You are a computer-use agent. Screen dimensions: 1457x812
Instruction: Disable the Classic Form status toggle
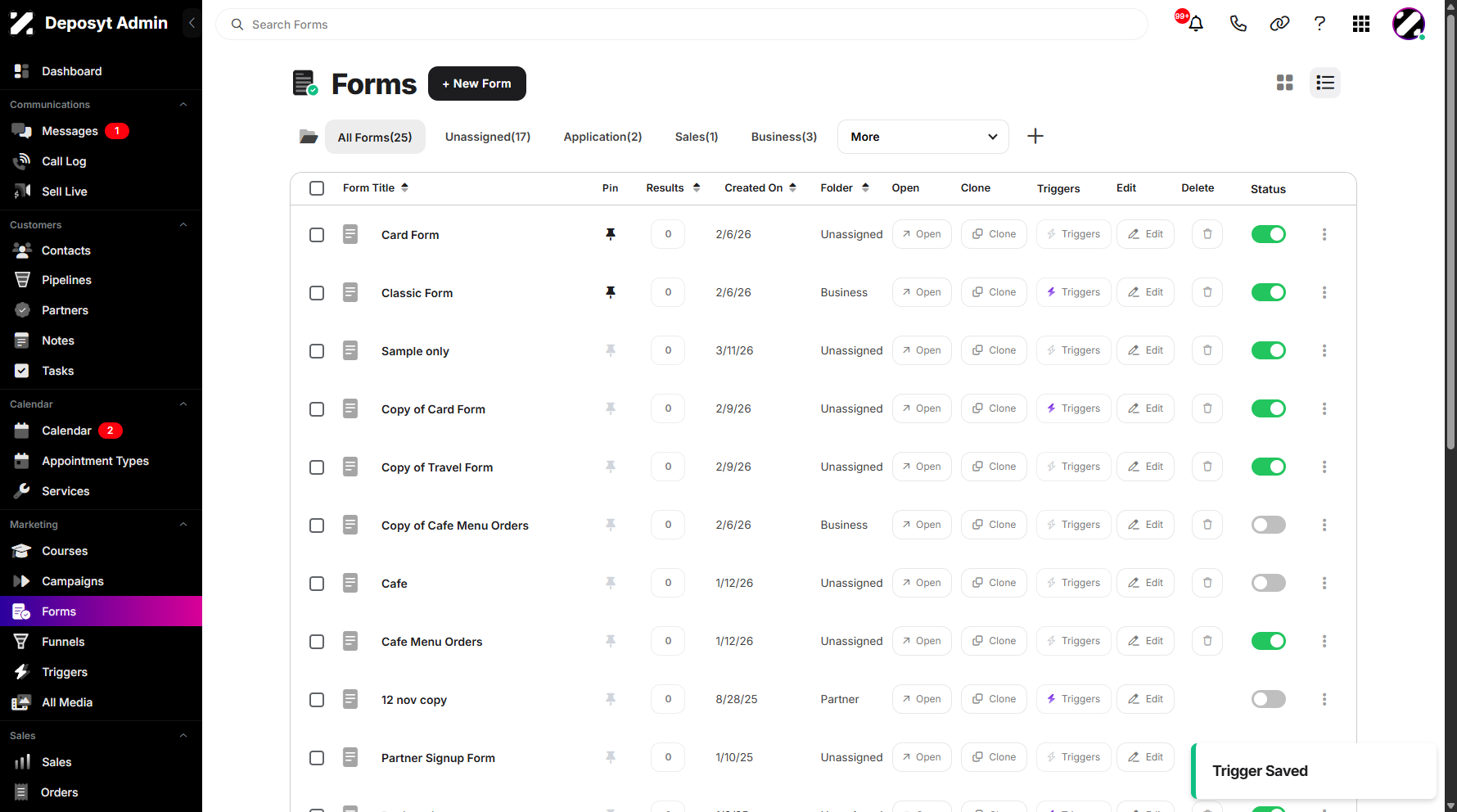(x=1269, y=292)
